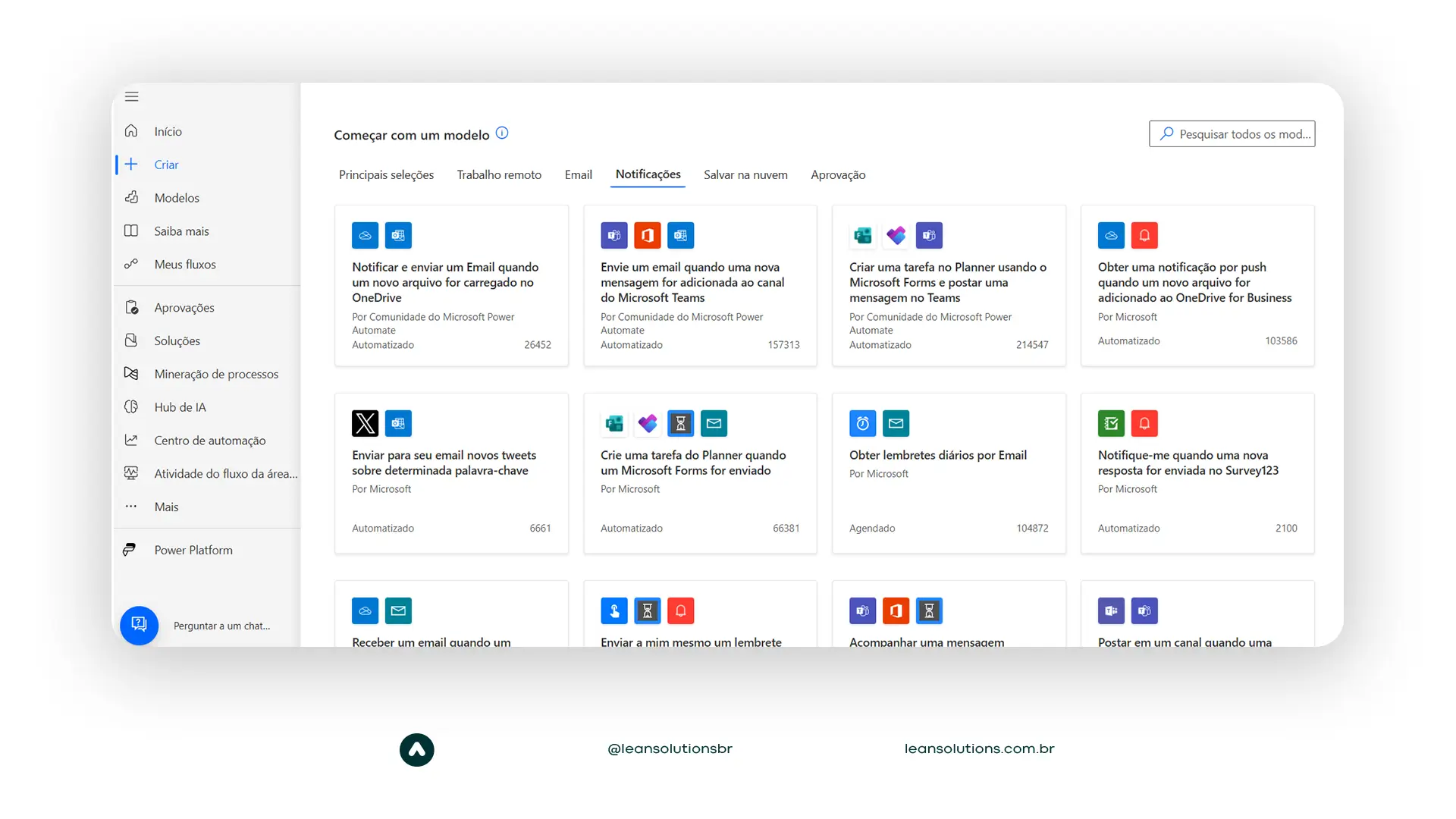Click the Mais ellipsis icon
This screenshot has width=1456, height=819.
point(131,507)
